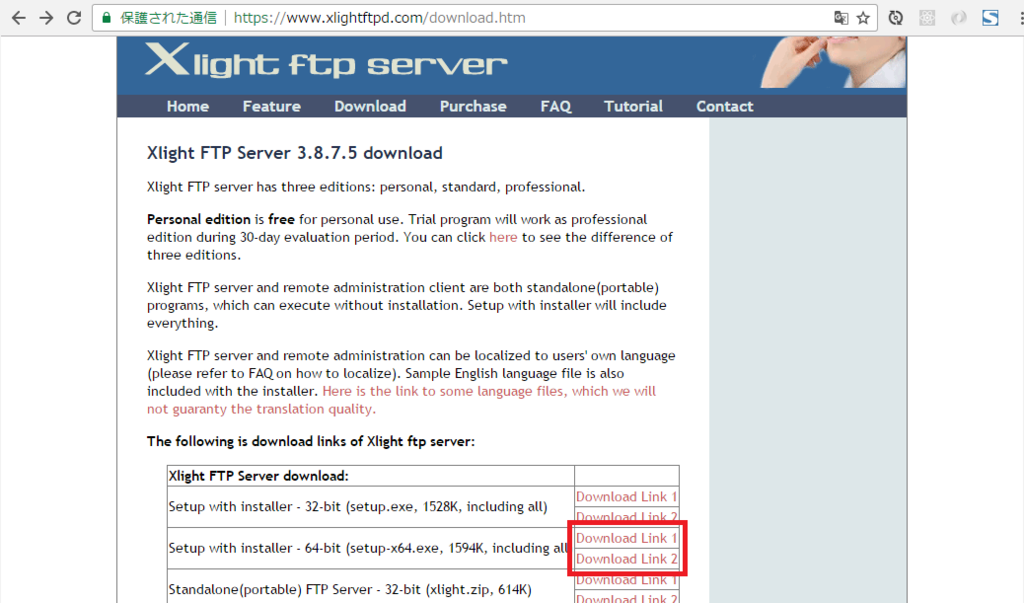Click the 'here' link about edition differences
1024x603 pixels.
pos(503,237)
